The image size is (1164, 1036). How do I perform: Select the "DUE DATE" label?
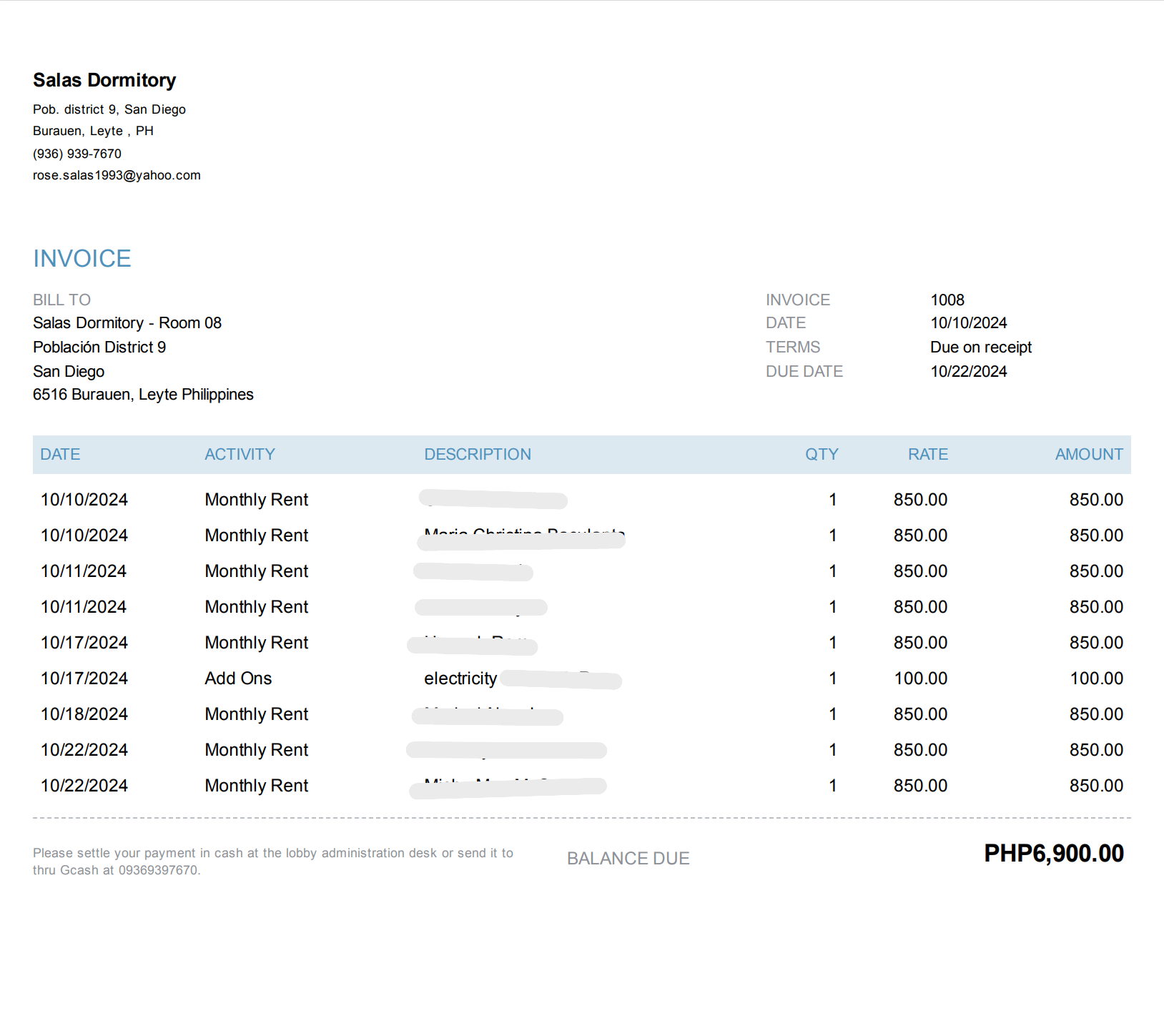[x=804, y=371]
